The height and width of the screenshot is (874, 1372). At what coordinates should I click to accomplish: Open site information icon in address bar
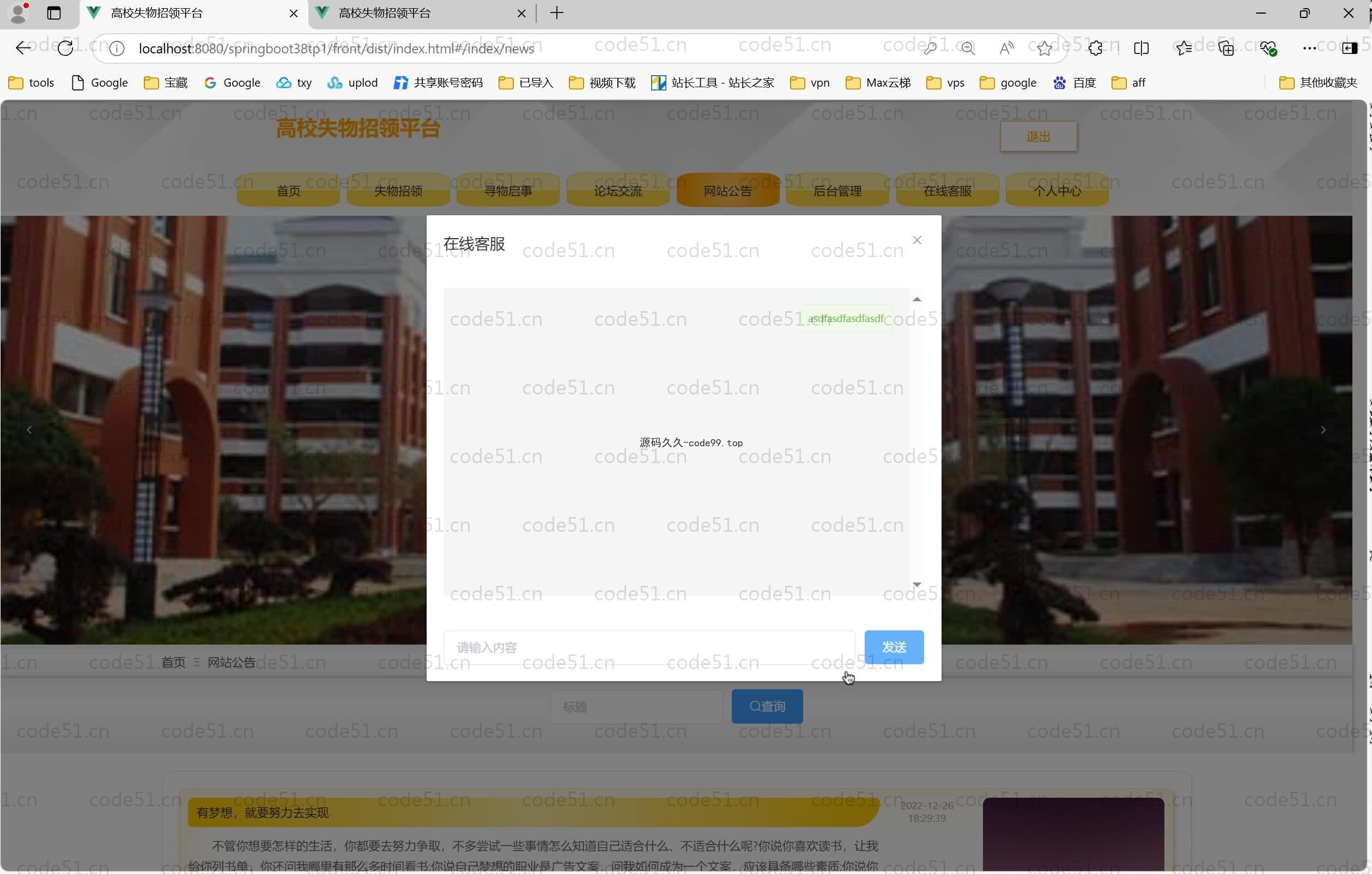pos(117,49)
